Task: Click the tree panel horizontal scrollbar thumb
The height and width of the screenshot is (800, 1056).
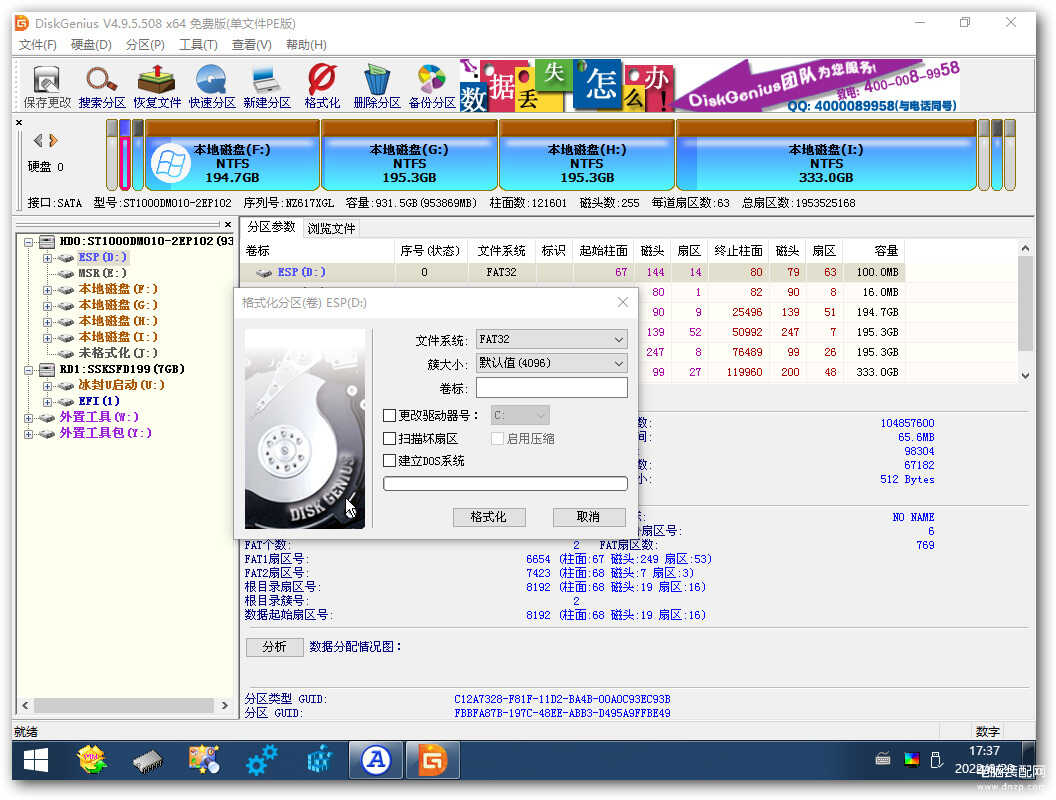Action: tap(124, 705)
